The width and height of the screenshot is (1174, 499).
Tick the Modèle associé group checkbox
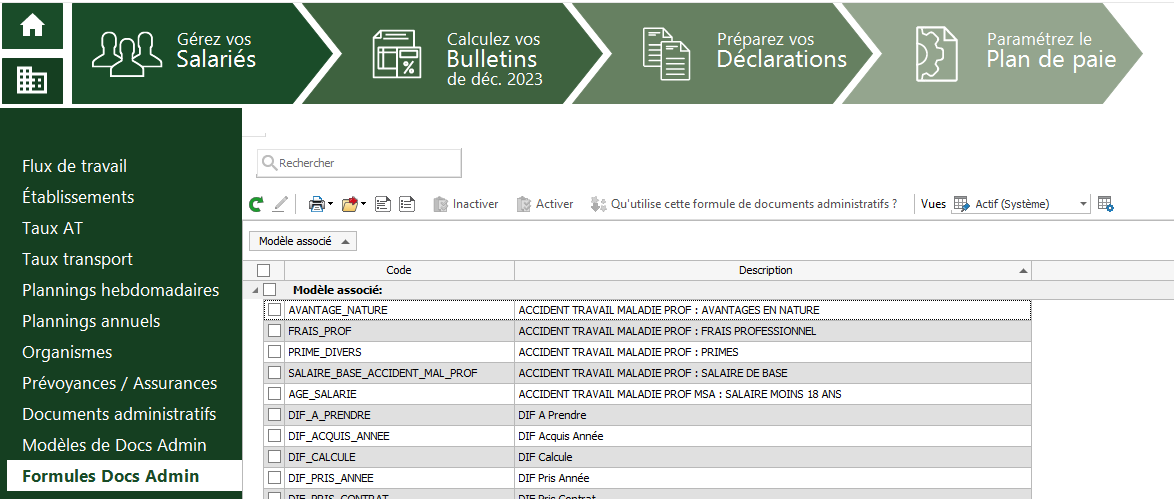270,289
